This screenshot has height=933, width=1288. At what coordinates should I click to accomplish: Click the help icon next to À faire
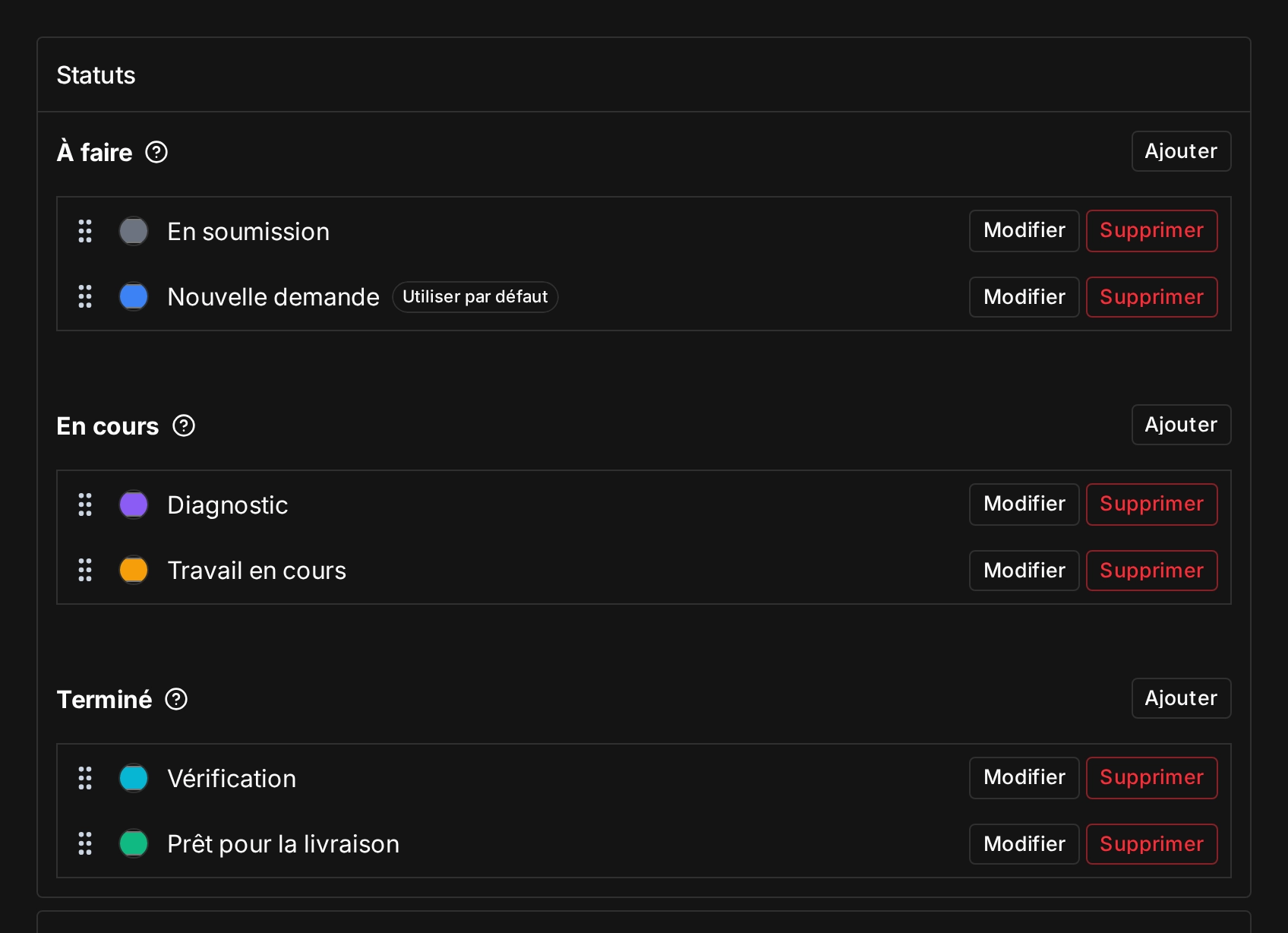156,152
